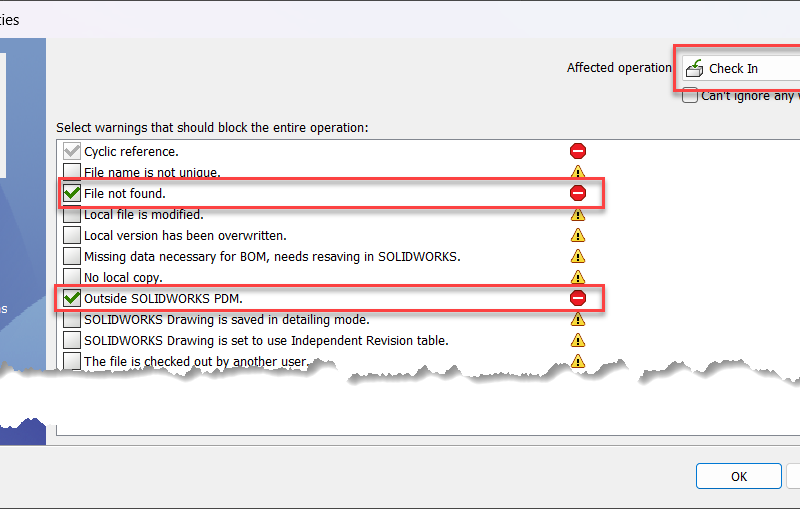Click the red block icon for File not found
The height and width of the screenshot is (509, 800).
[577, 193]
